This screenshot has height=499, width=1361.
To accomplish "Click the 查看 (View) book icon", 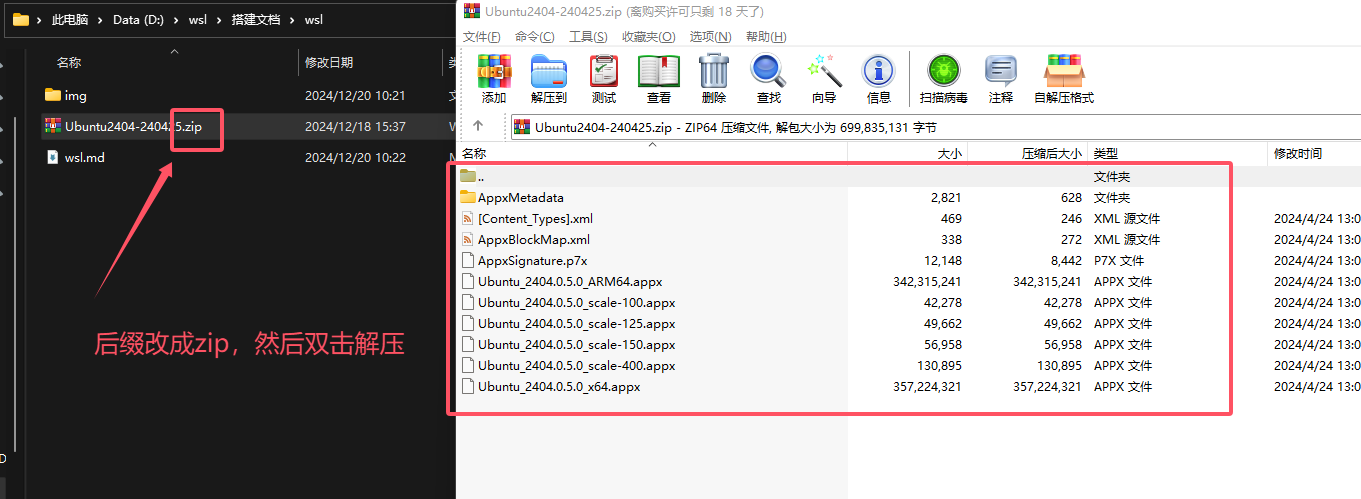I will pyautogui.click(x=659, y=71).
